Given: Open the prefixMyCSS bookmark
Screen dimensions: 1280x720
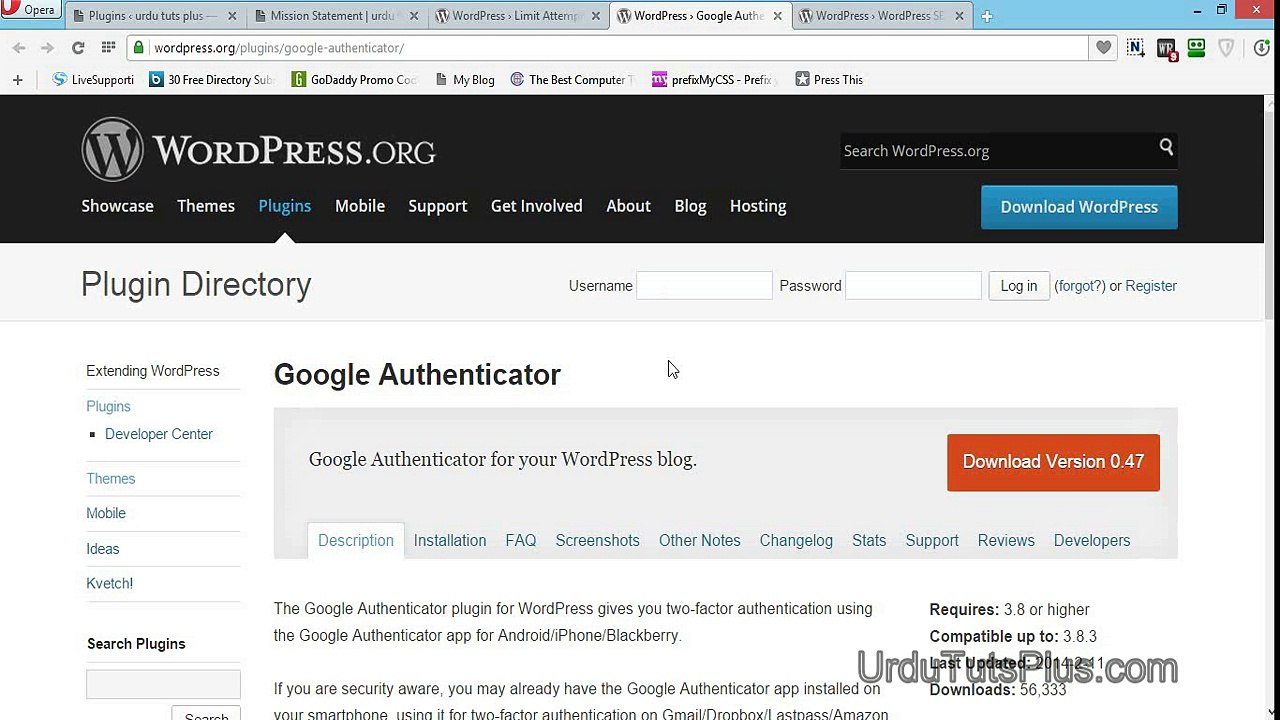Looking at the screenshot, I should point(715,80).
